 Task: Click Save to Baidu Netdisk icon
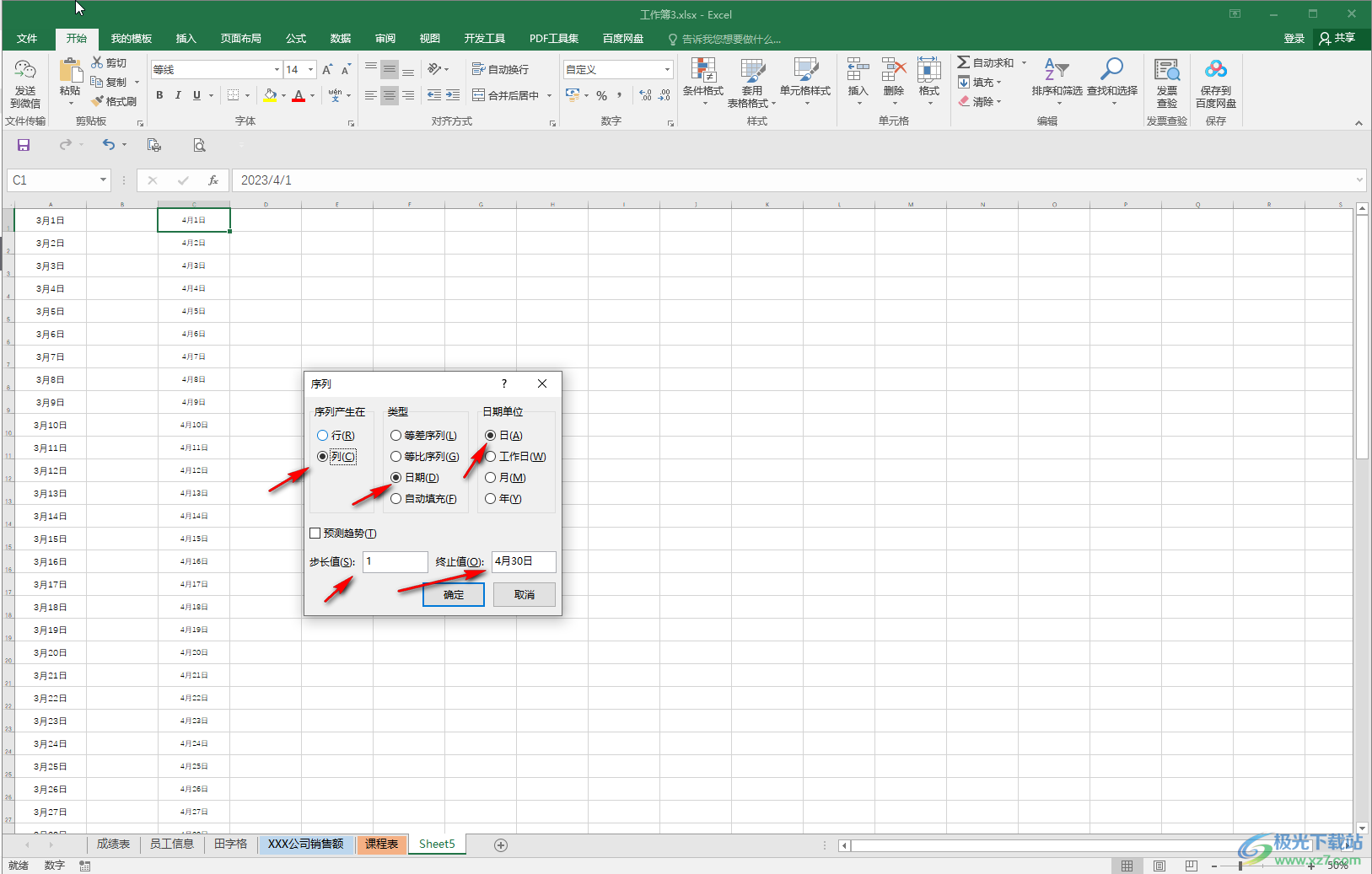tap(1215, 70)
